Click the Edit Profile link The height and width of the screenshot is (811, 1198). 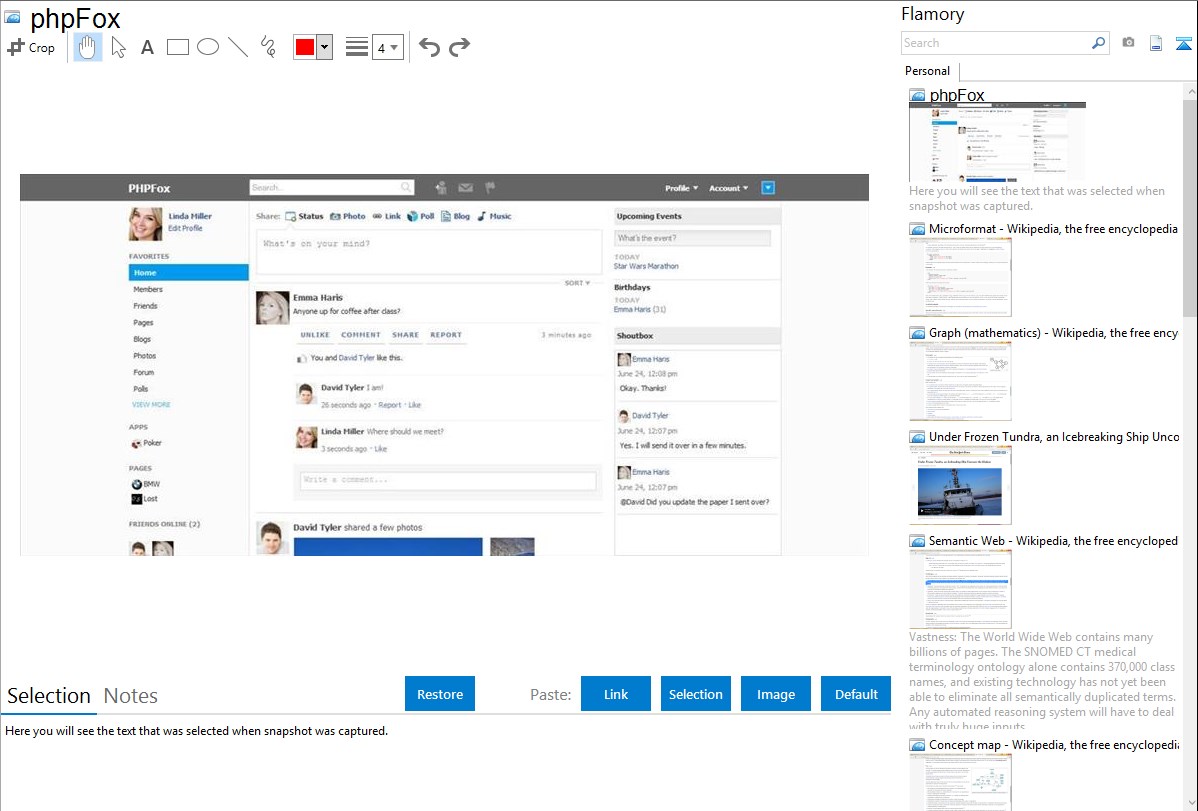pyautogui.click(x=186, y=228)
